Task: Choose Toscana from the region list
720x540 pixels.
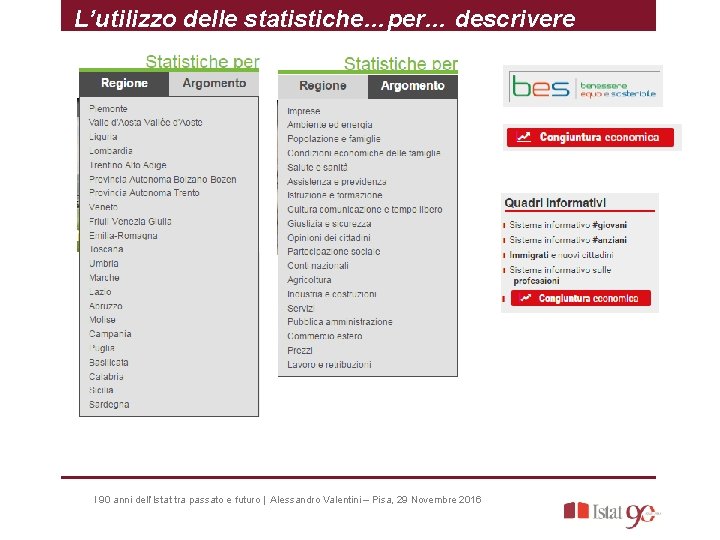Action: click(x=106, y=249)
